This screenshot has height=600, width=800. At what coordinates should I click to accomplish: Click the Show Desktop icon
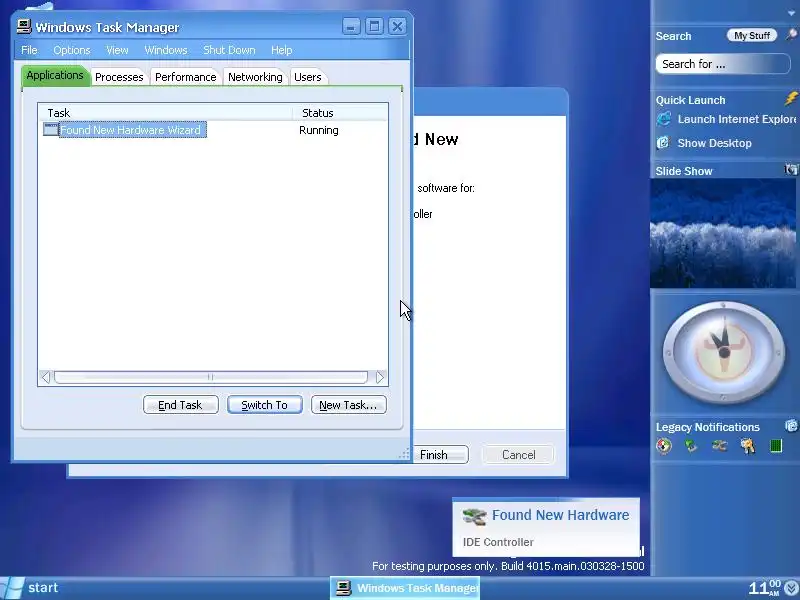pos(663,143)
